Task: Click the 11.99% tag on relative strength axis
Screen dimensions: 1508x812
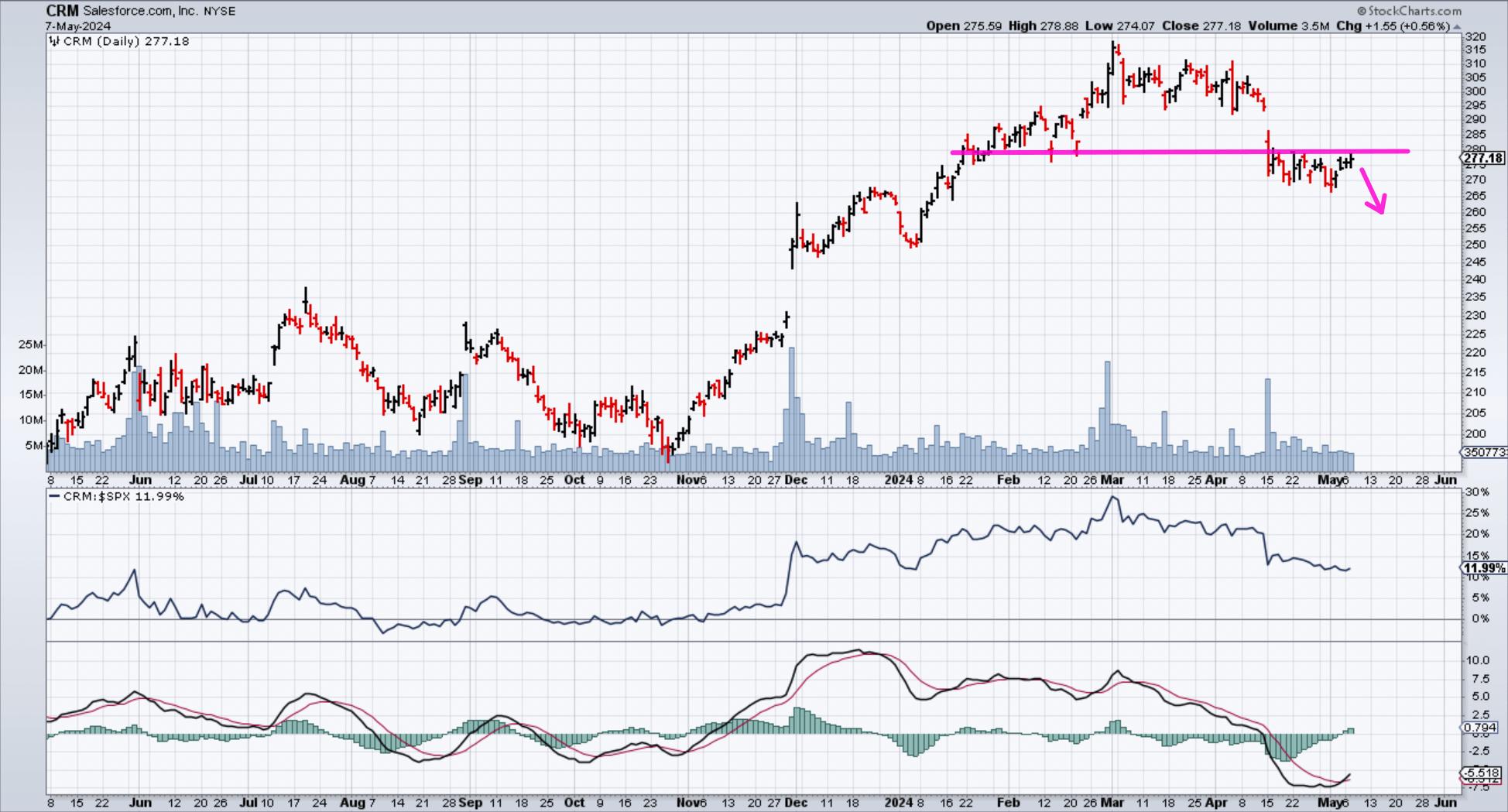Action: 1484,568
